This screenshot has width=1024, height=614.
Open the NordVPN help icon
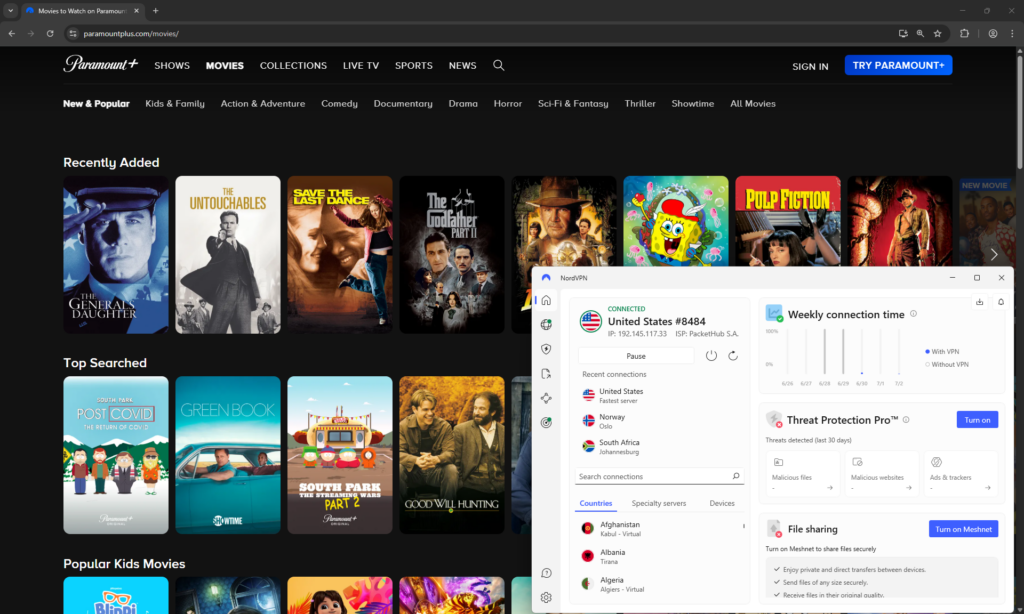[546, 573]
